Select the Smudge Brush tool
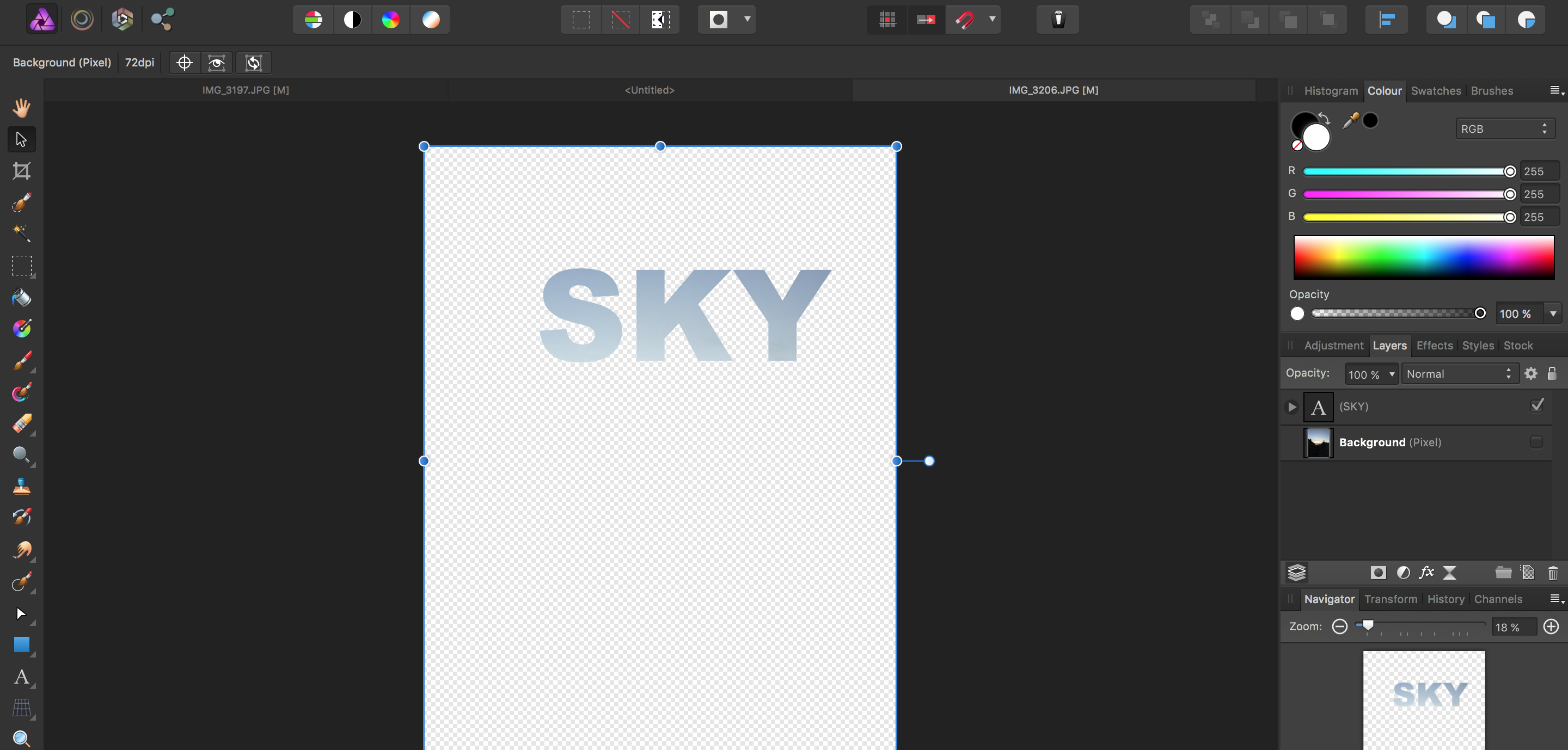 [x=21, y=550]
